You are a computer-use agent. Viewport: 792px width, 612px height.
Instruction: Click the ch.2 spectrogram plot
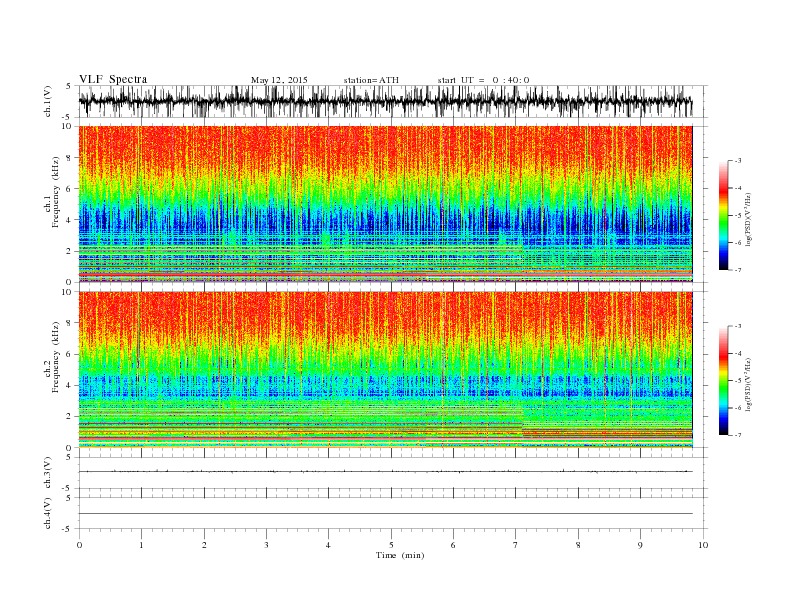pos(385,370)
